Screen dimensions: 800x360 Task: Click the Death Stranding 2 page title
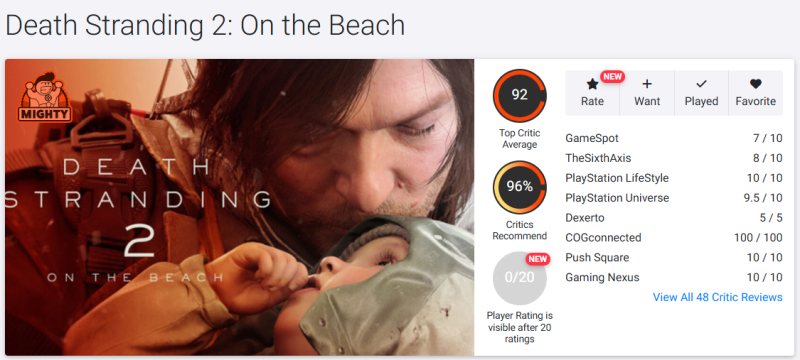click(205, 25)
